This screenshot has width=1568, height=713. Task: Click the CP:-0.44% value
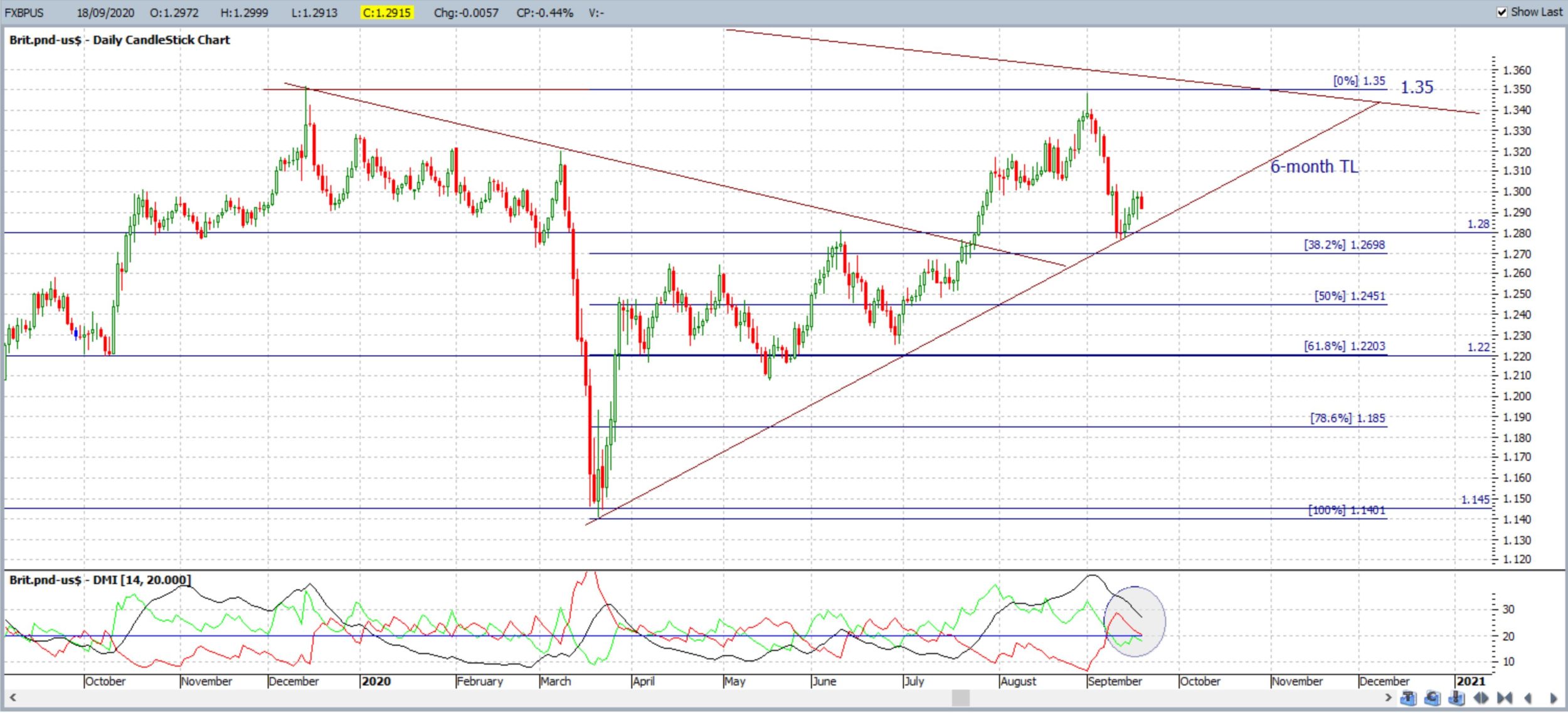coord(544,13)
